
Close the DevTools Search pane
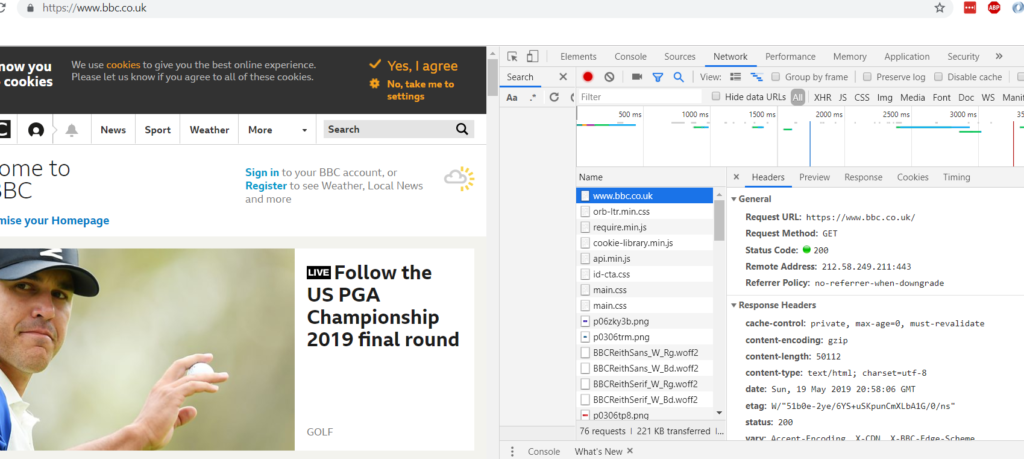[563, 77]
